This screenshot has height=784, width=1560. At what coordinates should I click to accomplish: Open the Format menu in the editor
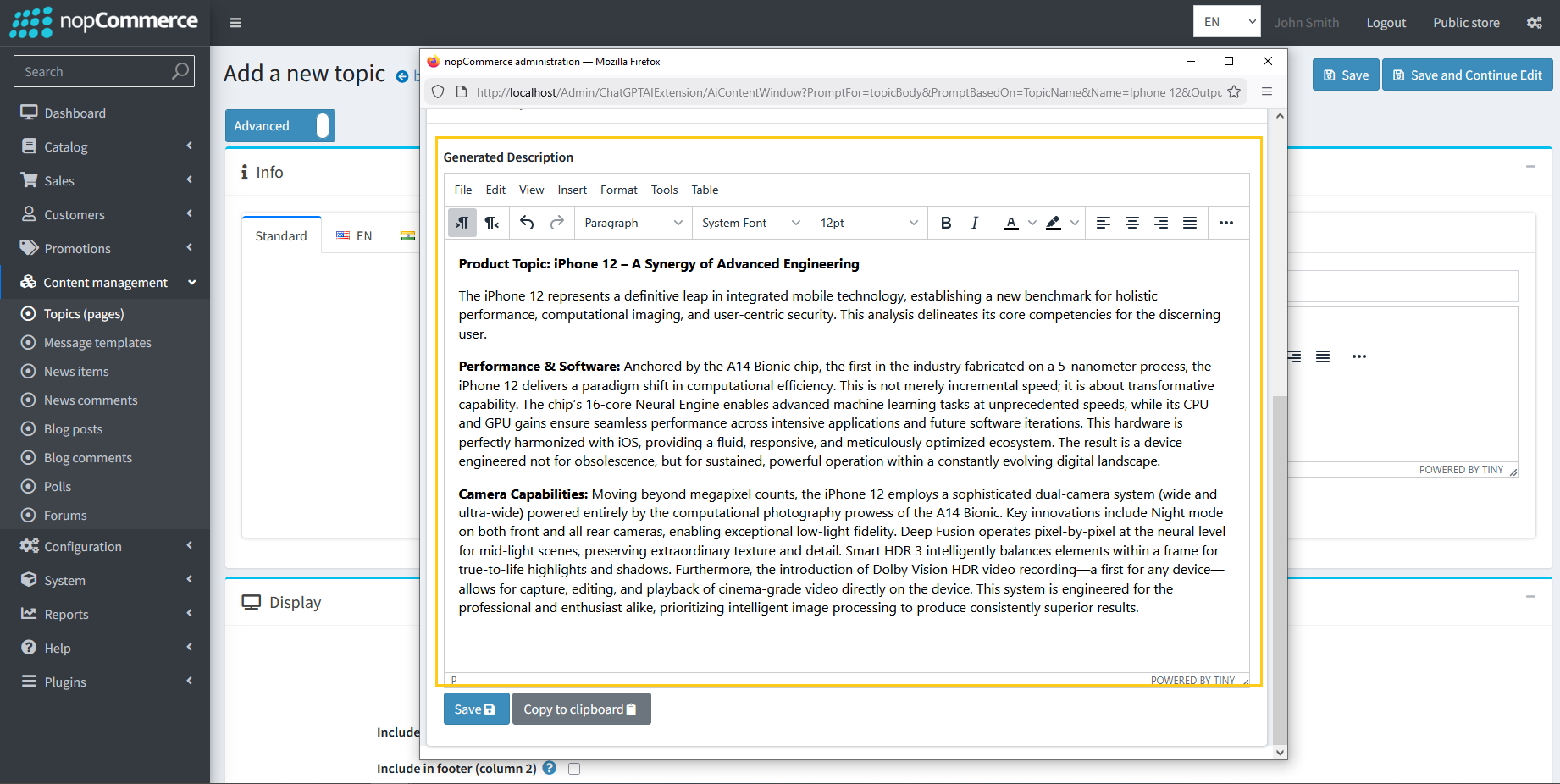[618, 190]
